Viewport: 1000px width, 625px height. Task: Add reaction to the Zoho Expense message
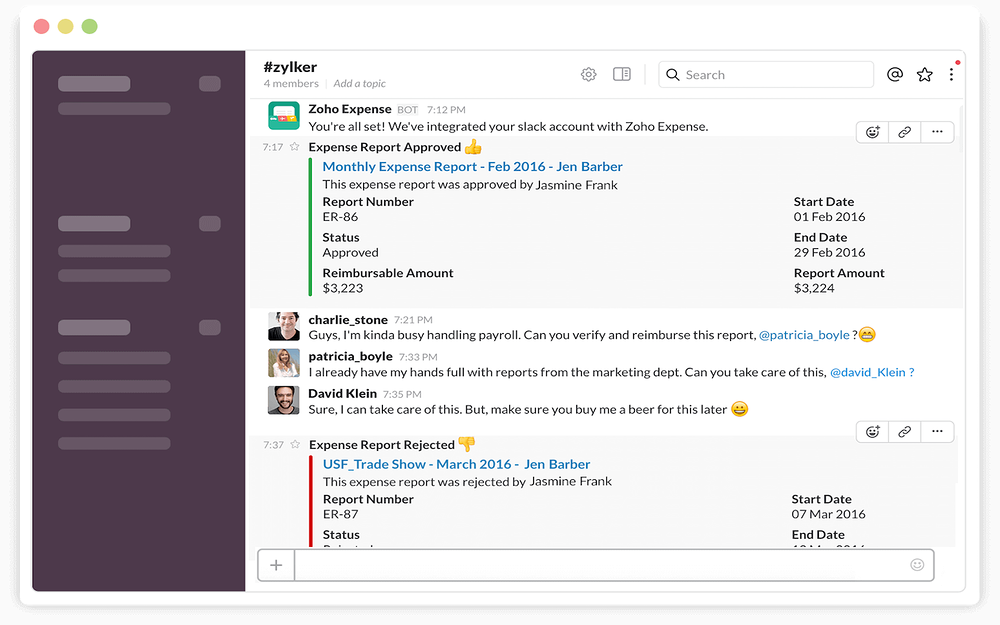[x=873, y=132]
